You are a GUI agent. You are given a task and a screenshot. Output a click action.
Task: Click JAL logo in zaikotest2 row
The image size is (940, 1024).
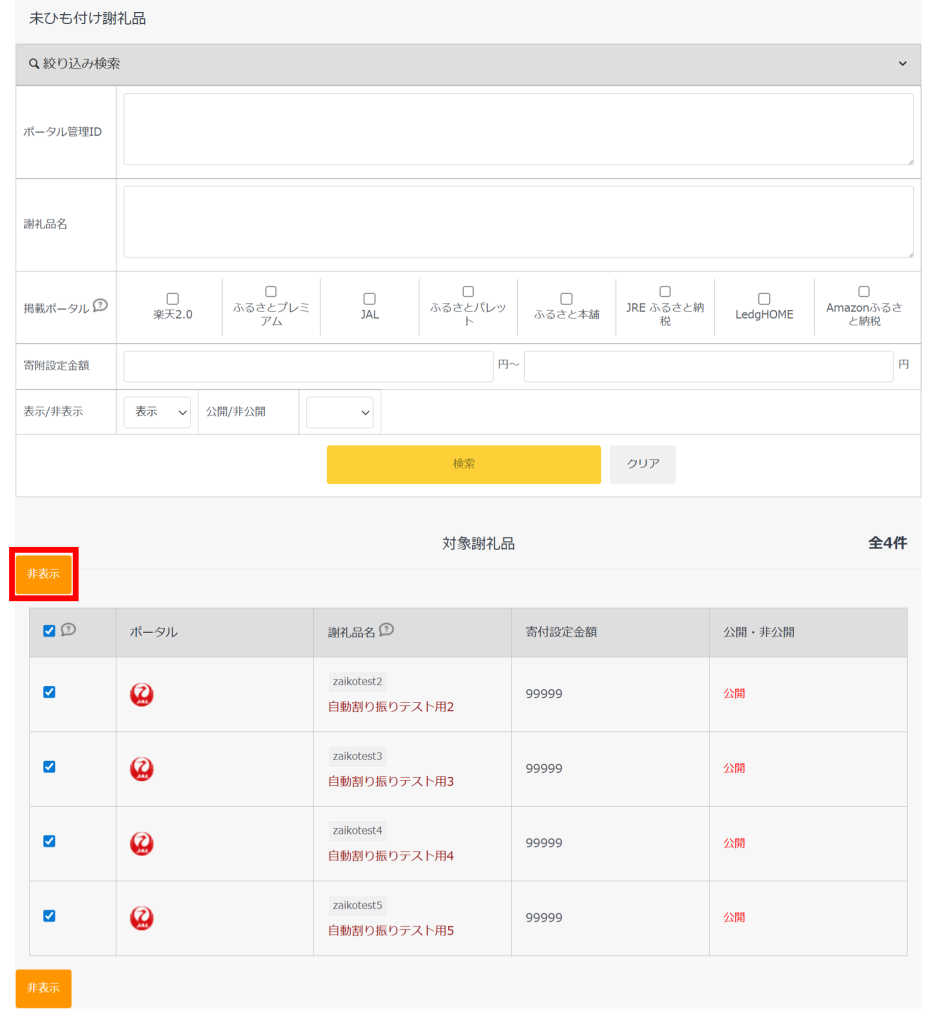(x=142, y=695)
